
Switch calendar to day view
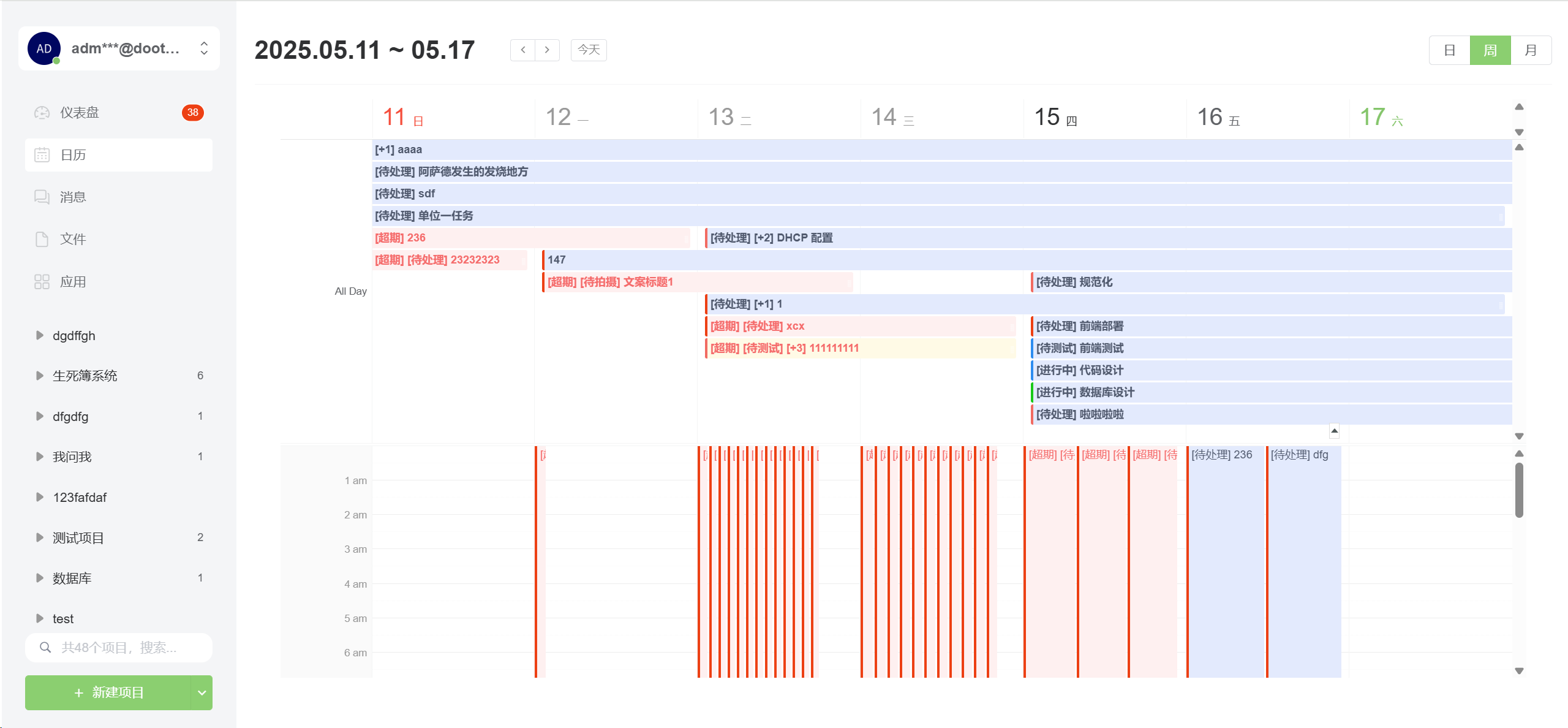point(1449,50)
